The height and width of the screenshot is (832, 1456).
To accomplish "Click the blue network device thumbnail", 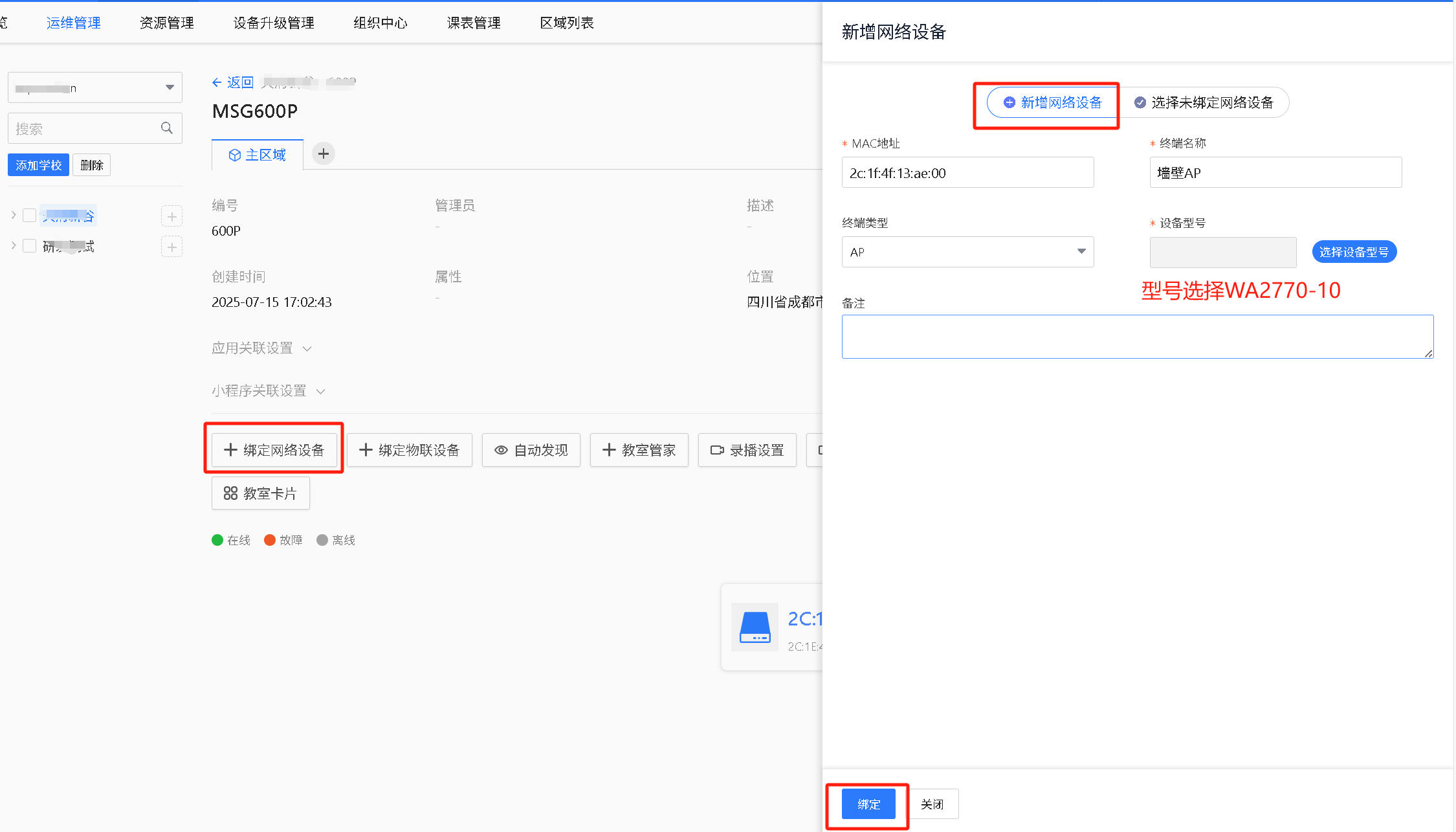I will [755, 627].
